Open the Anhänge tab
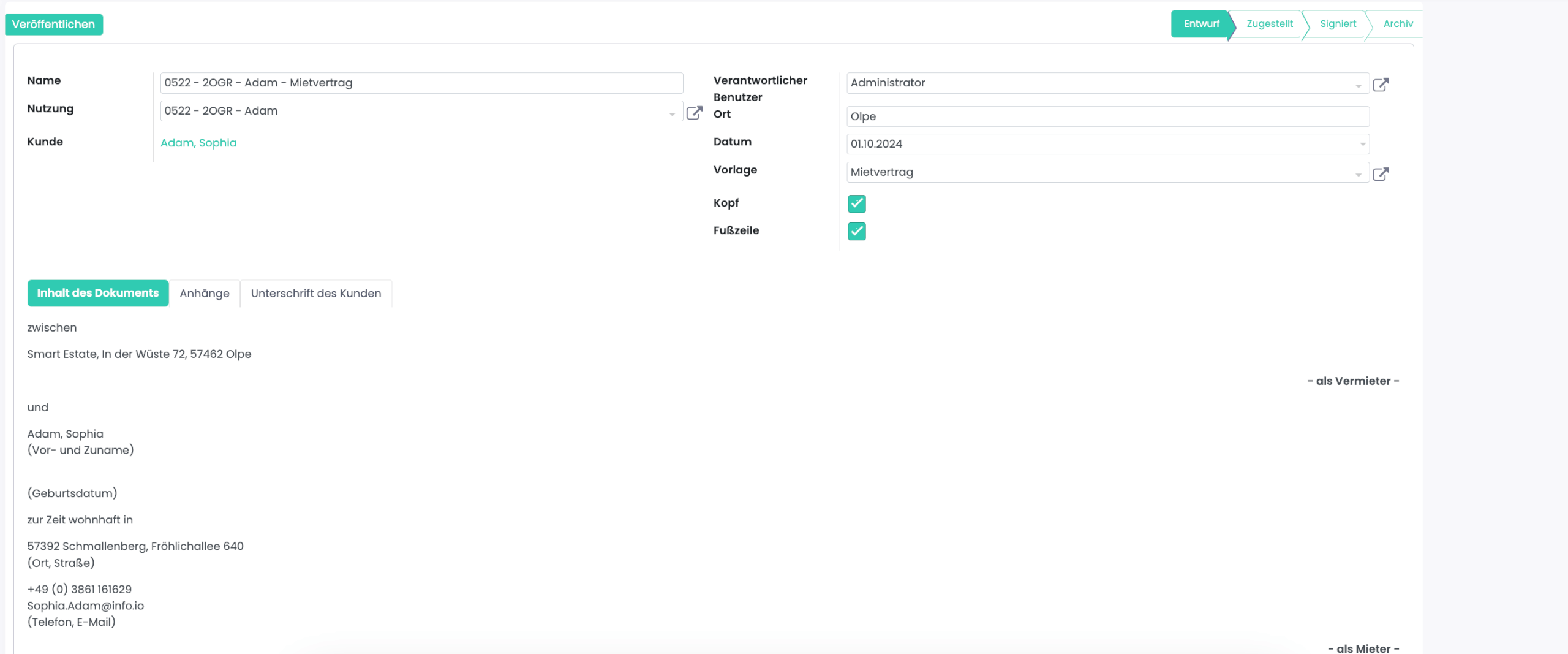This screenshot has width=1568, height=654. pyautogui.click(x=205, y=293)
